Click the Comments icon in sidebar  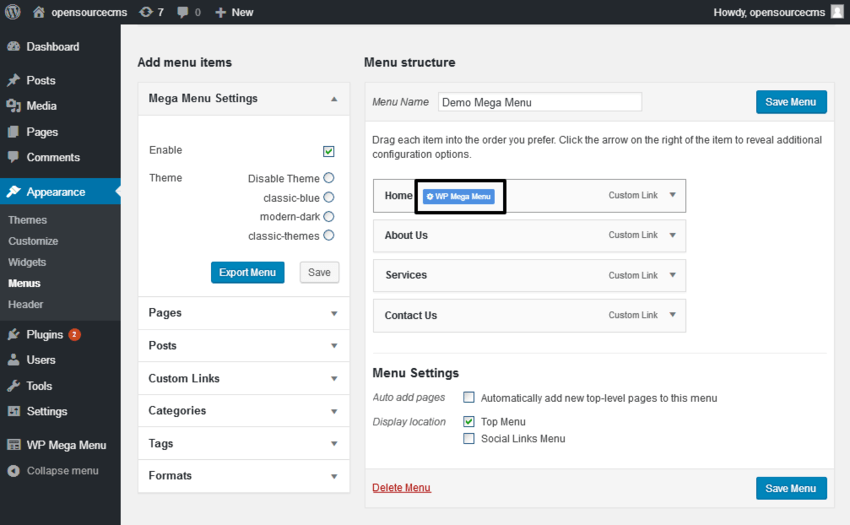point(14,157)
